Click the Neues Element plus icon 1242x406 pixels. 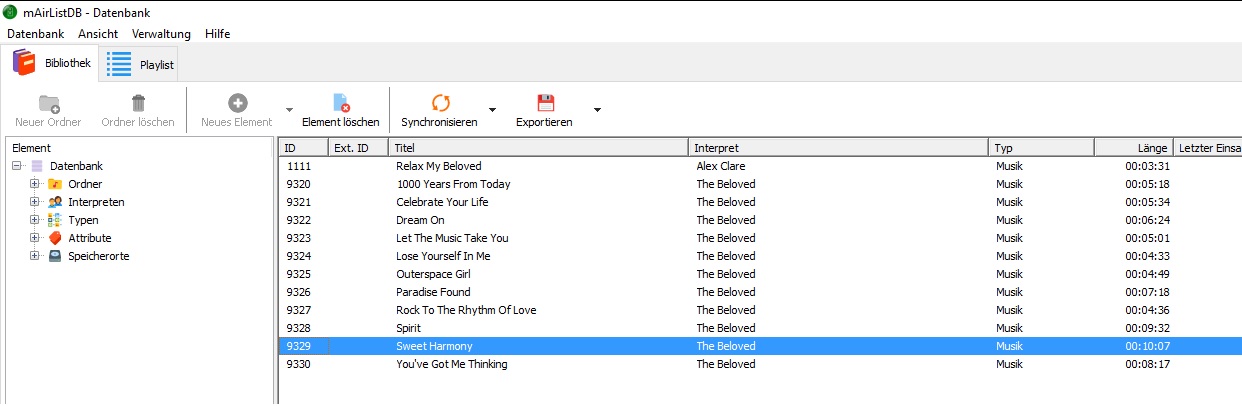(x=237, y=103)
